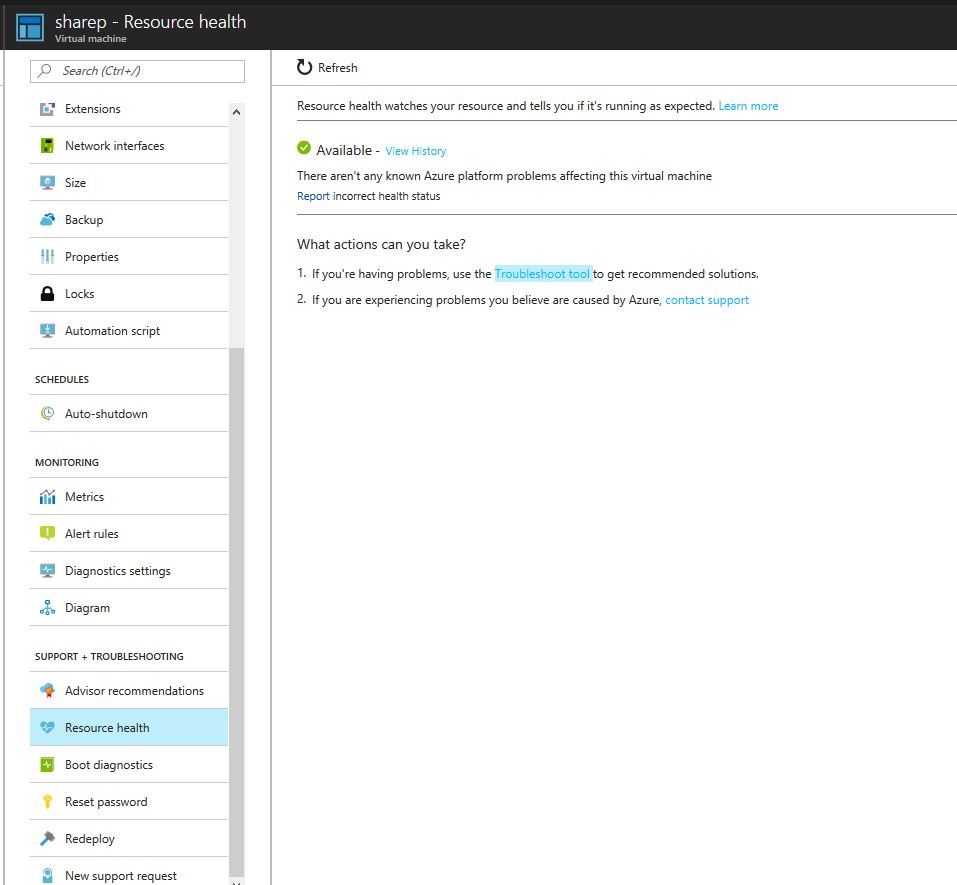Viewport: 957px width, 885px height.
Task: Click the Extensions icon in the sidebar
Action: (47, 109)
